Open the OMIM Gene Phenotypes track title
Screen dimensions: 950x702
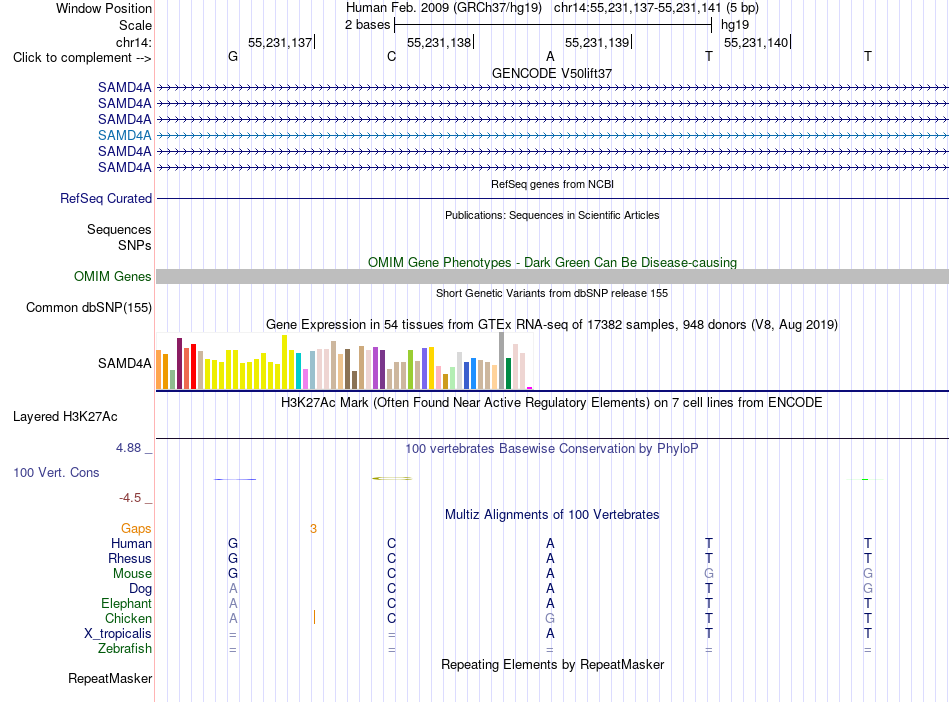click(x=552, y=262)
